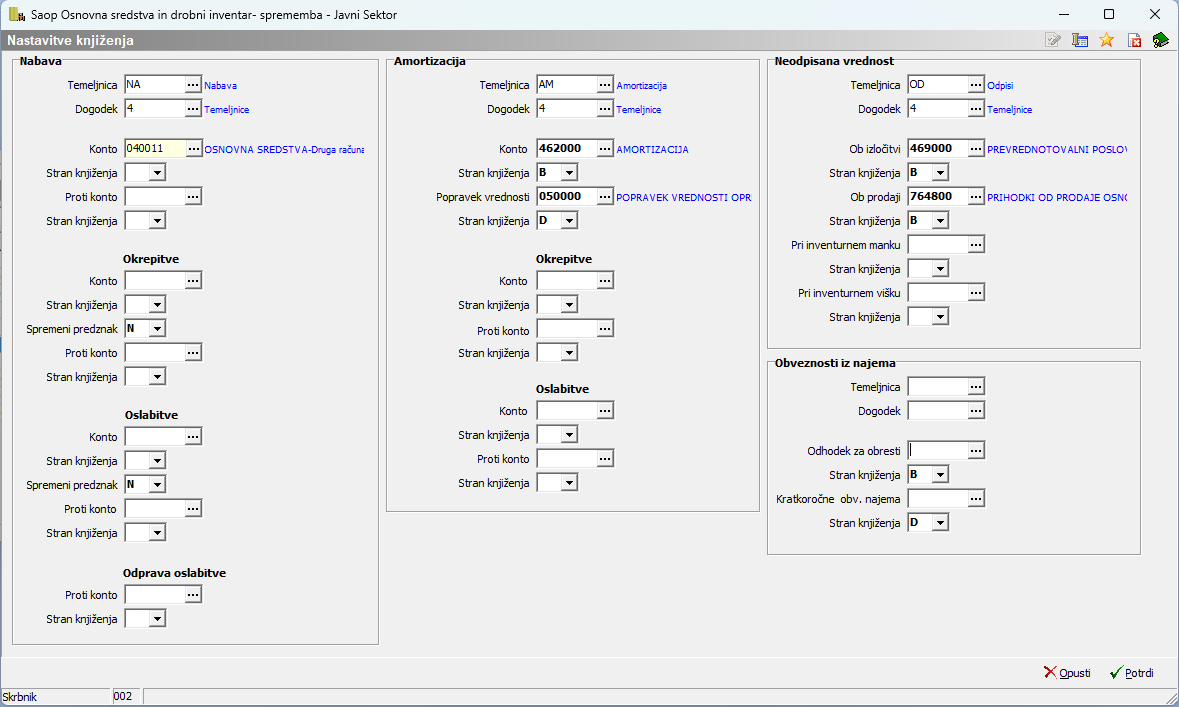Expand Stran knjiženja dropdown under Ob prodaji
The image size is (1179, 707).
point(940,221)
